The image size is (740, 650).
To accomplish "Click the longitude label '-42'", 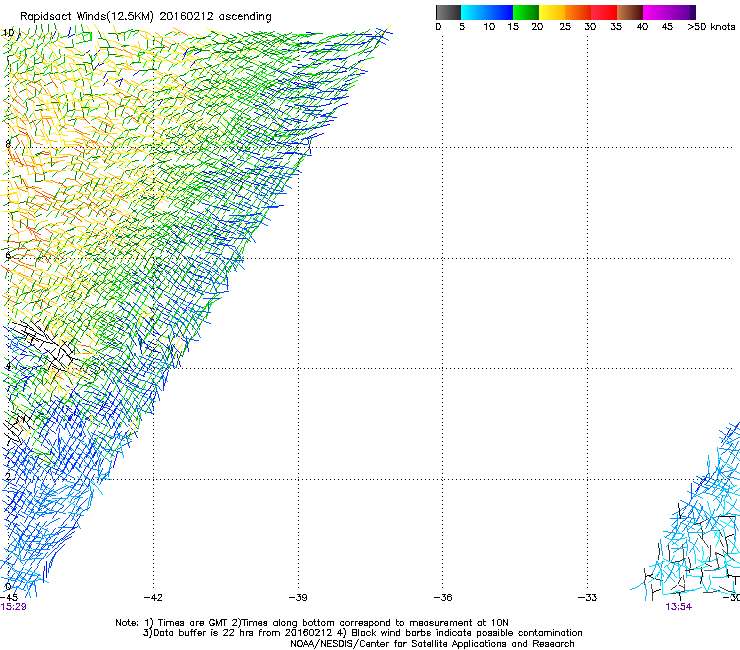I will coord(153,598).
